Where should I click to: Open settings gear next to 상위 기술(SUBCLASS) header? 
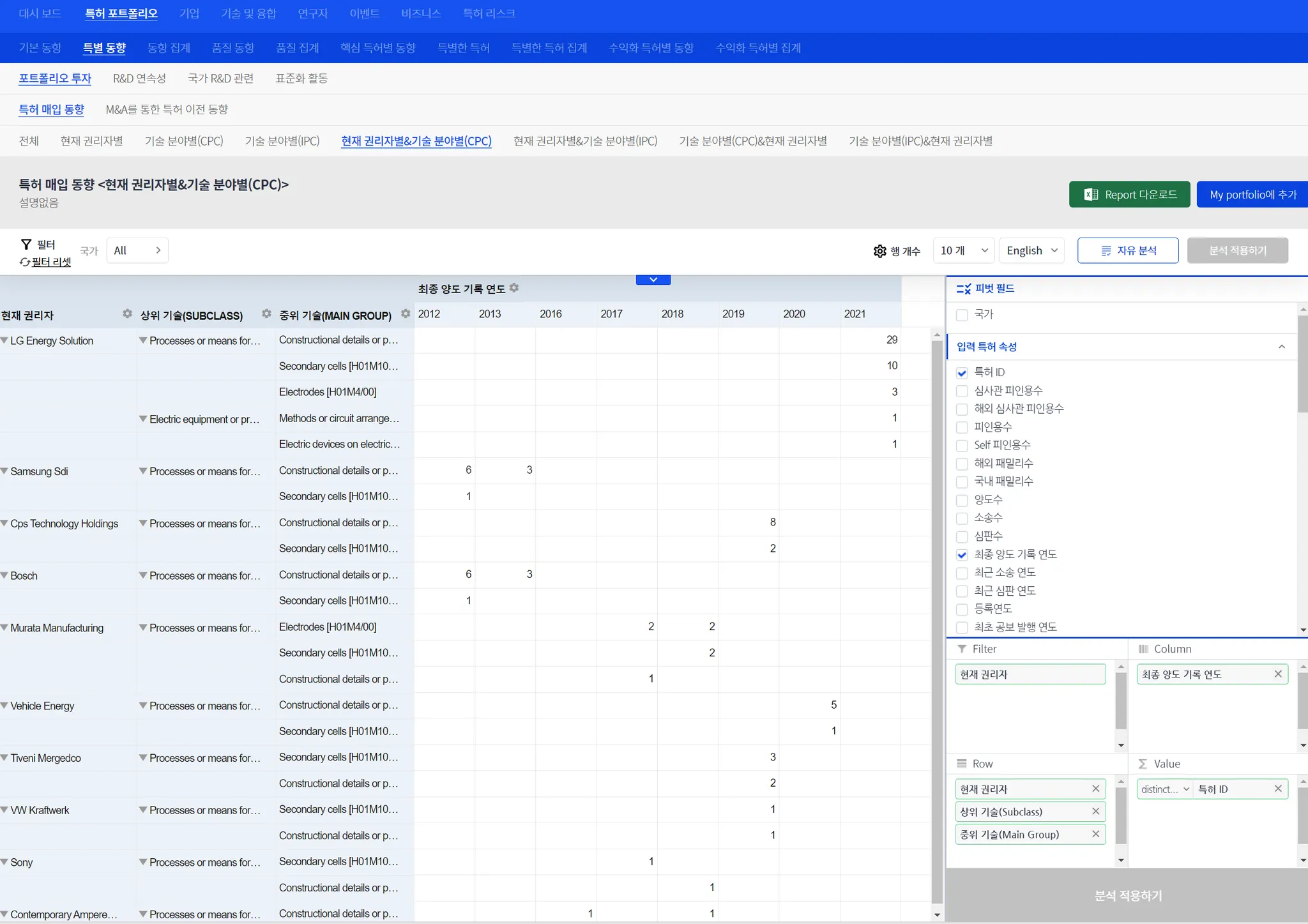[266, 314]
